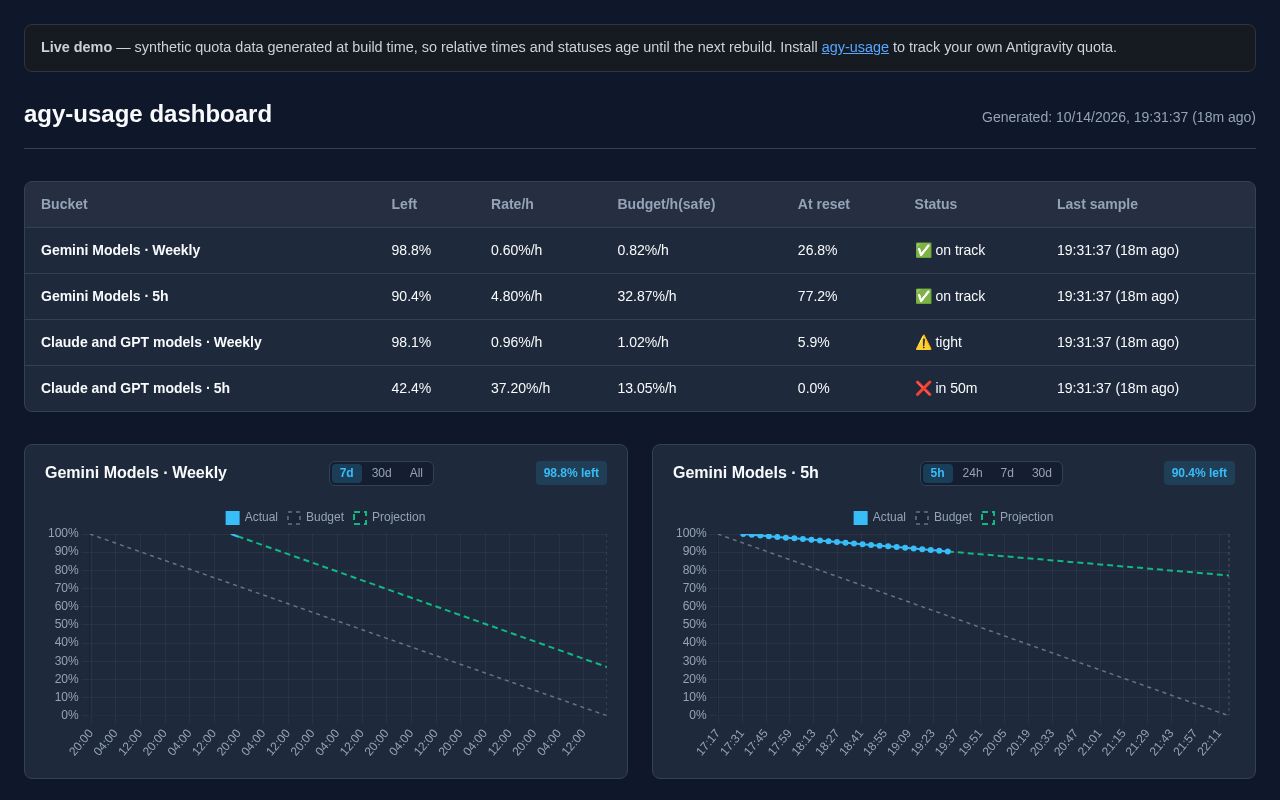Select 7d range on Gemini 5h chart

[1007, 473]
